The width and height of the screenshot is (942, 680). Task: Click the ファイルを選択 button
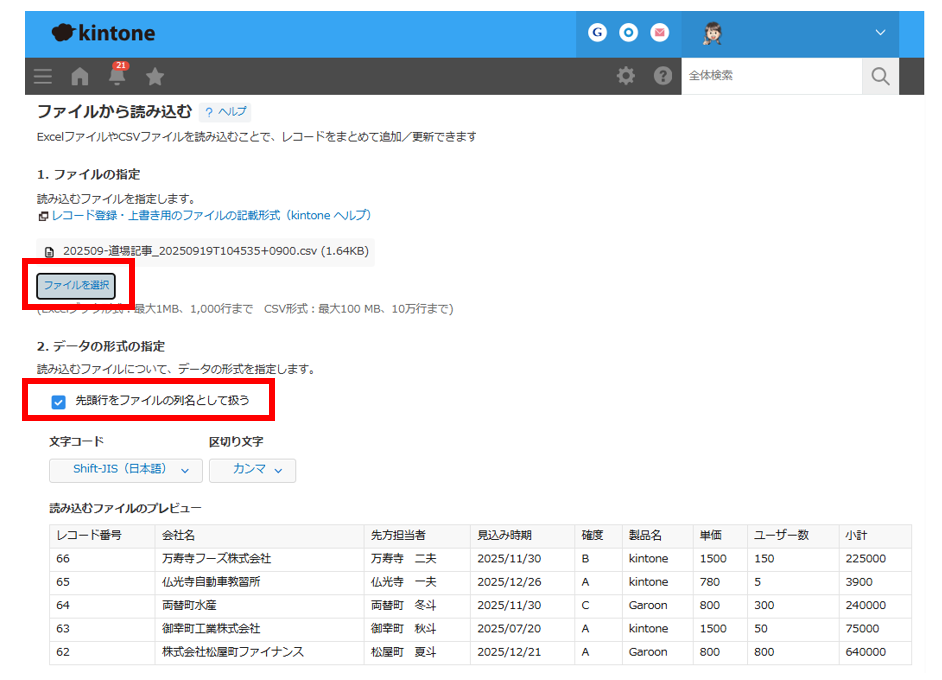tap(76, 286)
